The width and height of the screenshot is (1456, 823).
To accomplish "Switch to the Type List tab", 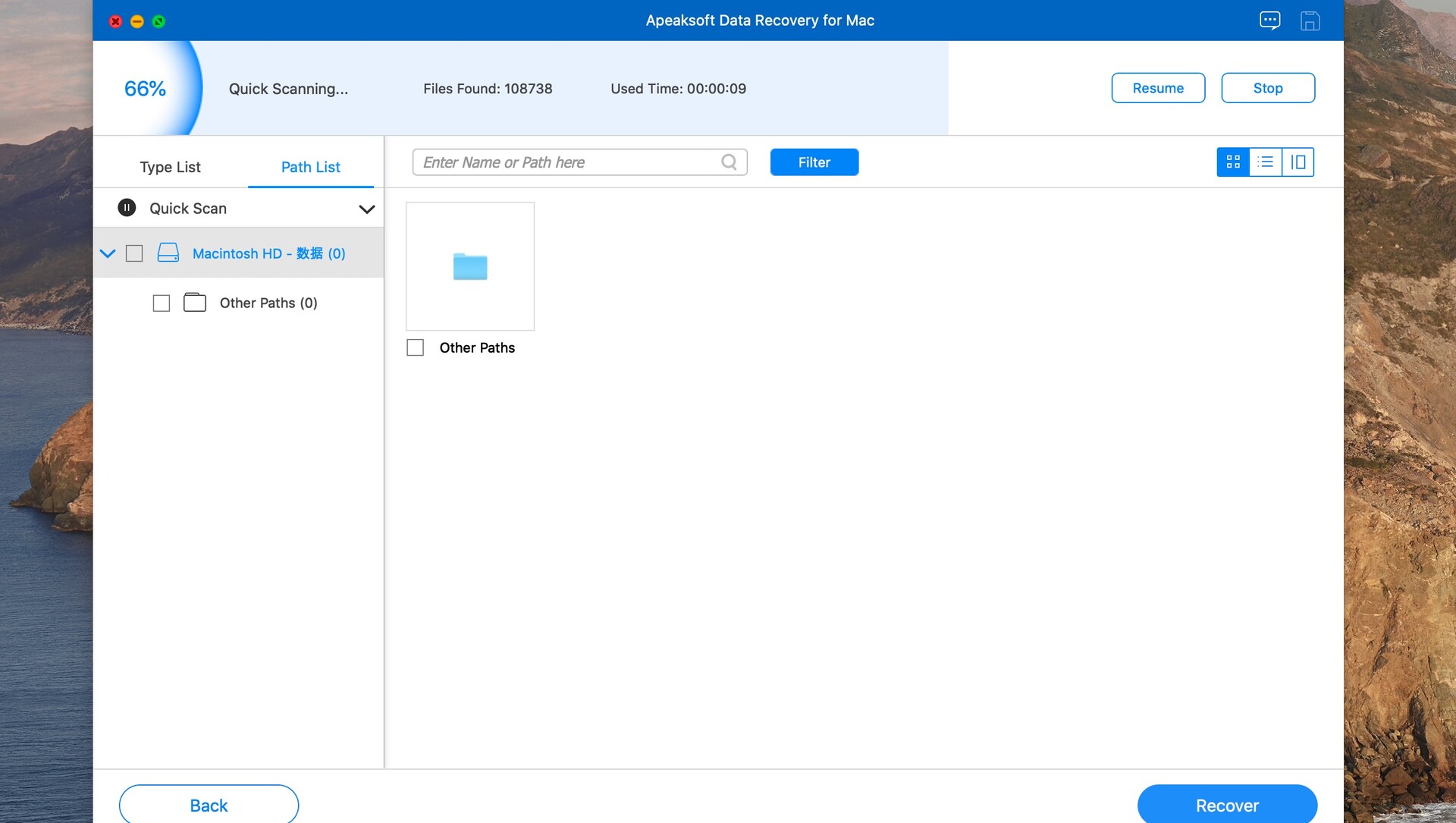I will pyautogui.click(x=170, y=167).
